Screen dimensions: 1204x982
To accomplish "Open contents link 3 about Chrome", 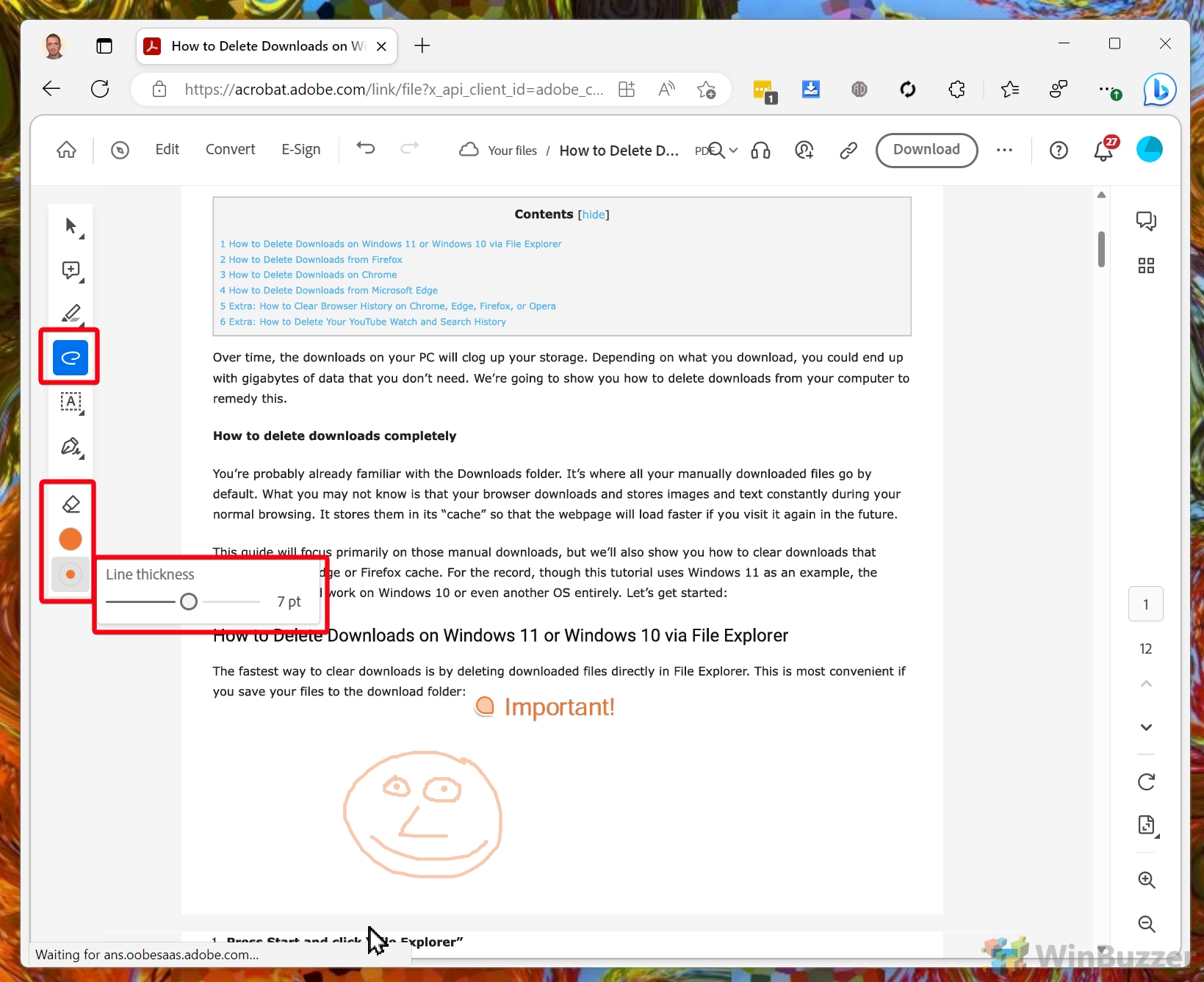I will (x=309, y=275).
